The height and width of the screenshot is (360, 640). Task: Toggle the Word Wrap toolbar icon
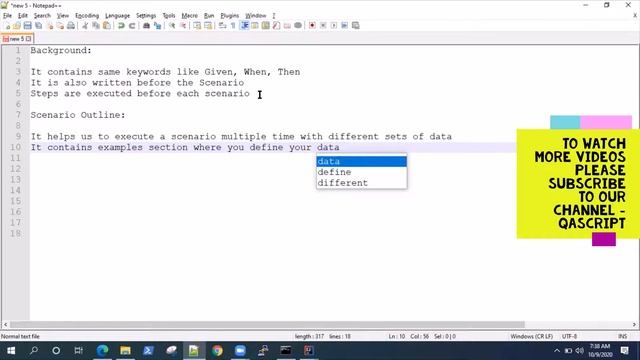pos(222,26)
